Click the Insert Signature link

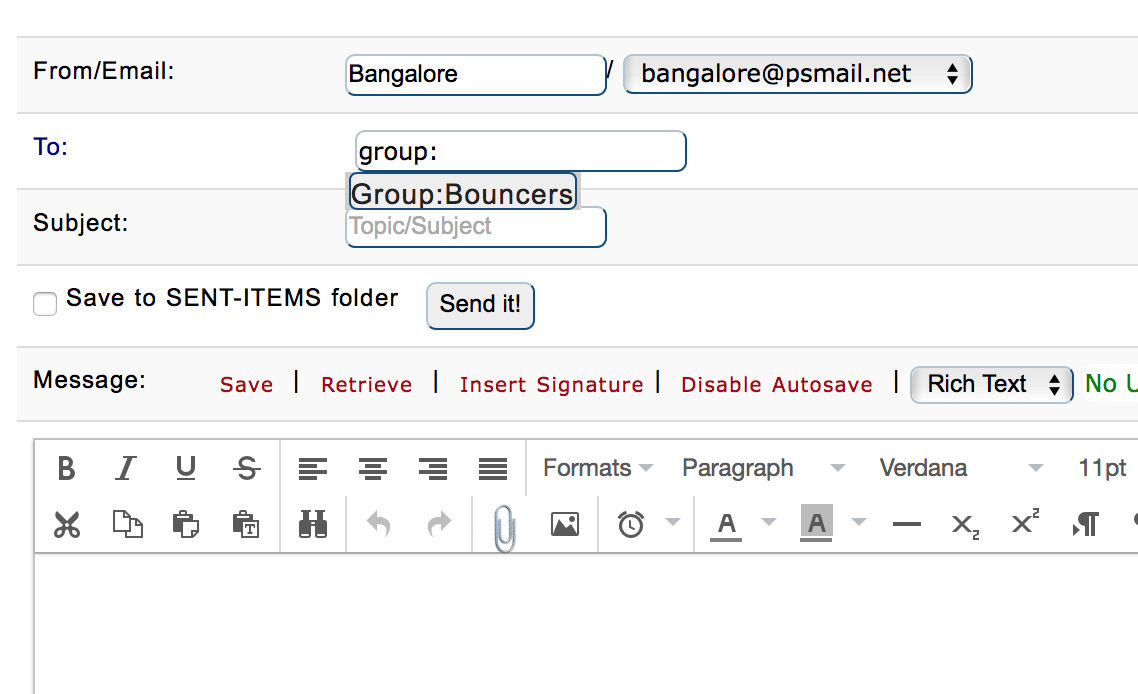(x=551, y=385)
